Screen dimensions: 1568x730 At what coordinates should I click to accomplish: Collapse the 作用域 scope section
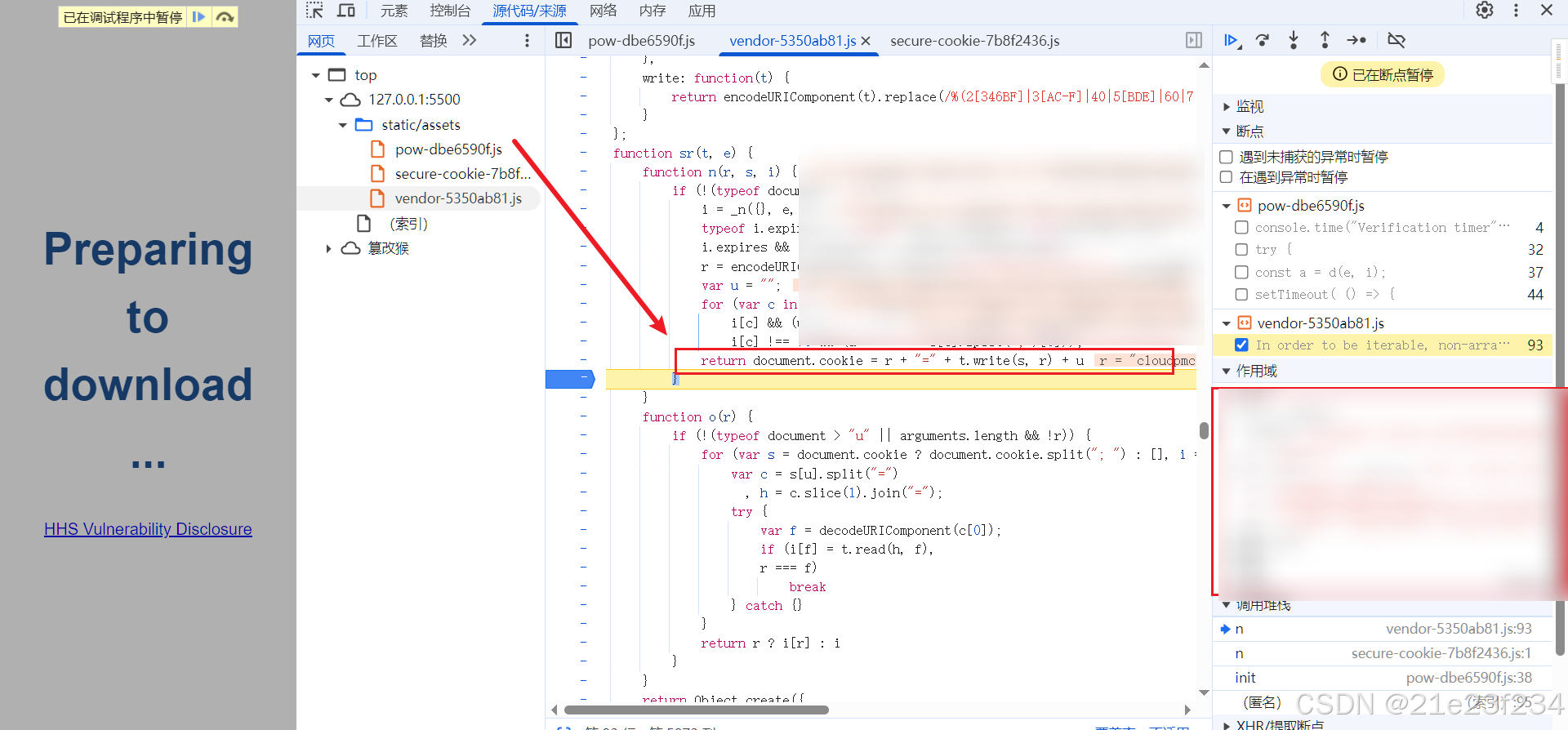coord(1226,372)
